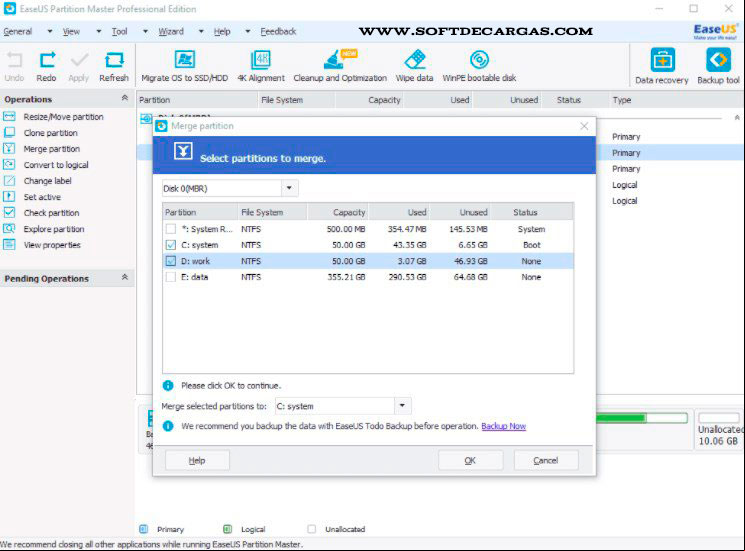
Task: Click the Redo toolbar icon
Action: coord(47,60)
